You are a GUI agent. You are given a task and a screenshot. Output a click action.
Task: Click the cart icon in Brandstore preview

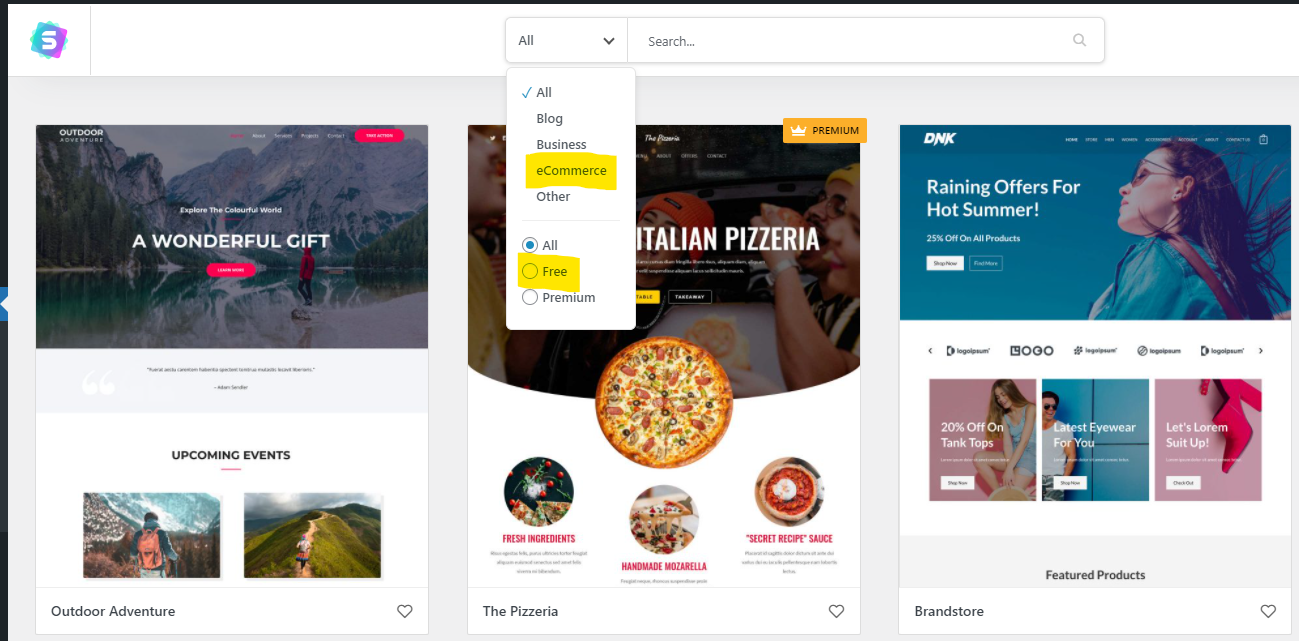(x=1263, y=140)
